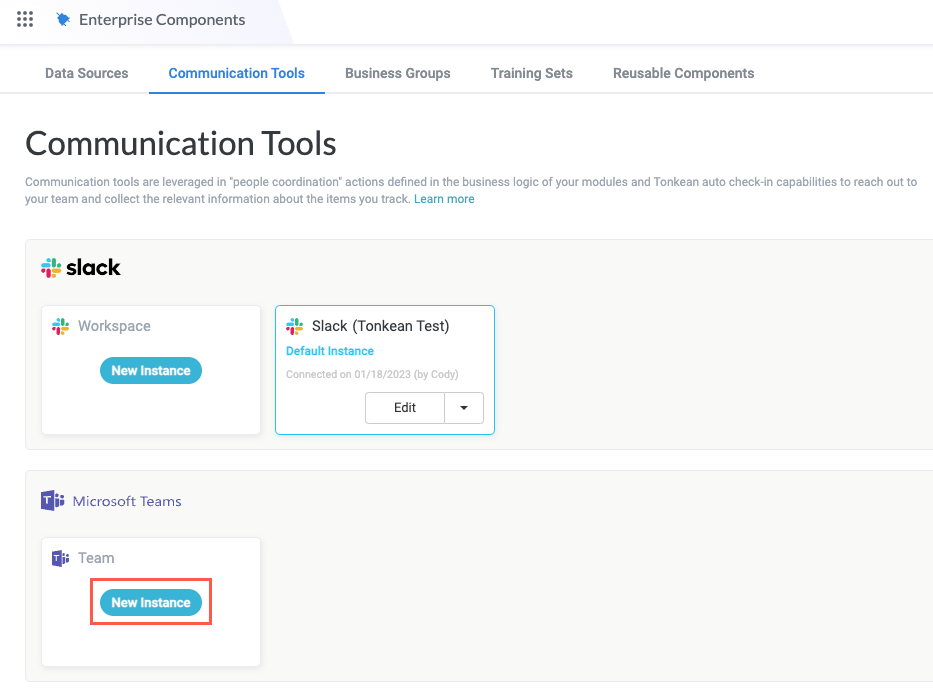Click the Enterprise Components logo icon
Screen dimensions: 933x693
[x=64, y=20]
